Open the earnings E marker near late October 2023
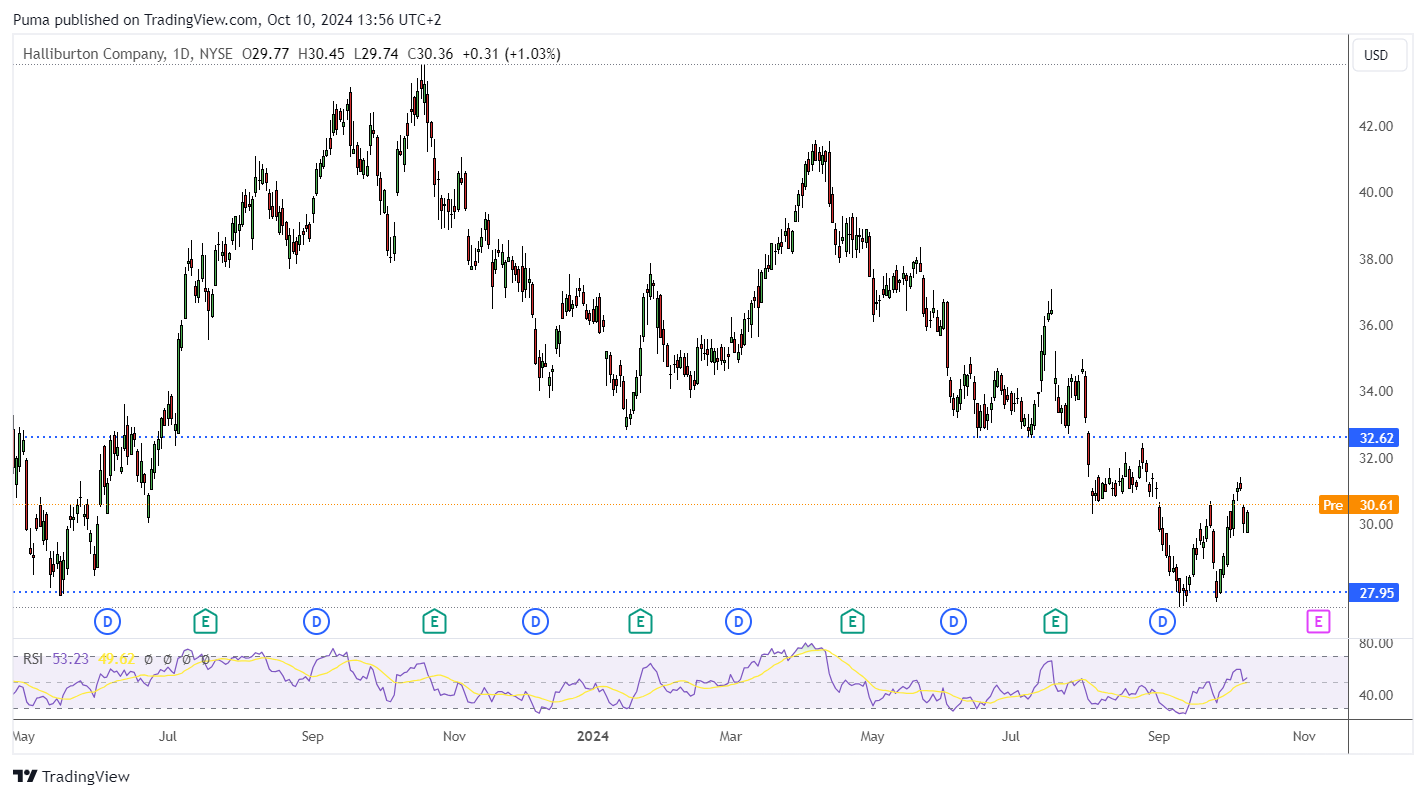This screenshot has width=1426, height=798. pyautogui.click(x=433, y=622)
